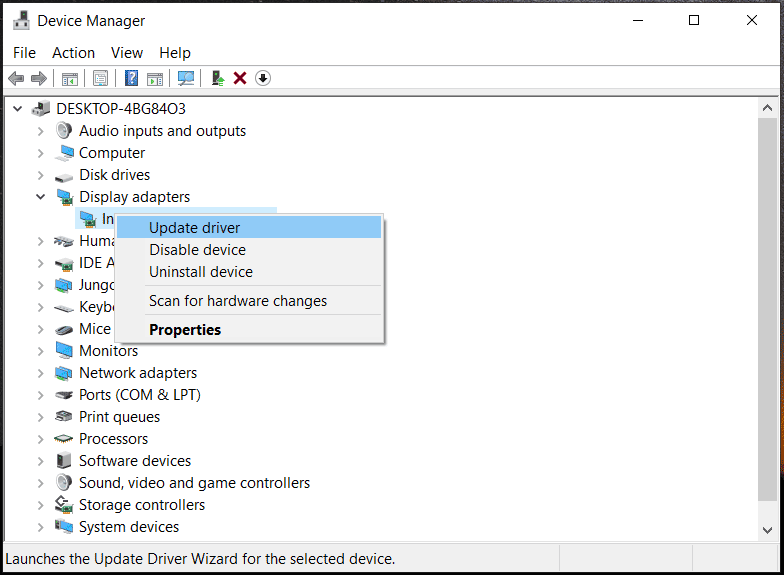Expand the Network adapters node
The image size is (784, 575).
[x=41, y=373]
